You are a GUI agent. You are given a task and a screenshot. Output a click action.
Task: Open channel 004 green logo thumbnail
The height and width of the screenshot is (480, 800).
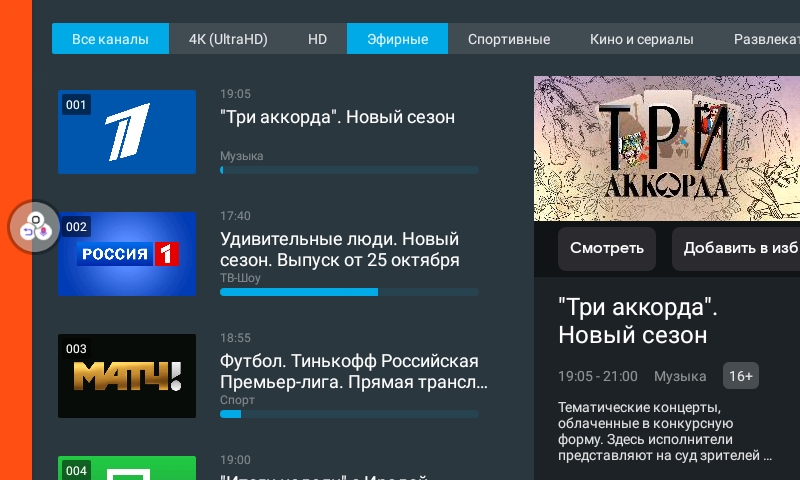(x=127, y=468)
